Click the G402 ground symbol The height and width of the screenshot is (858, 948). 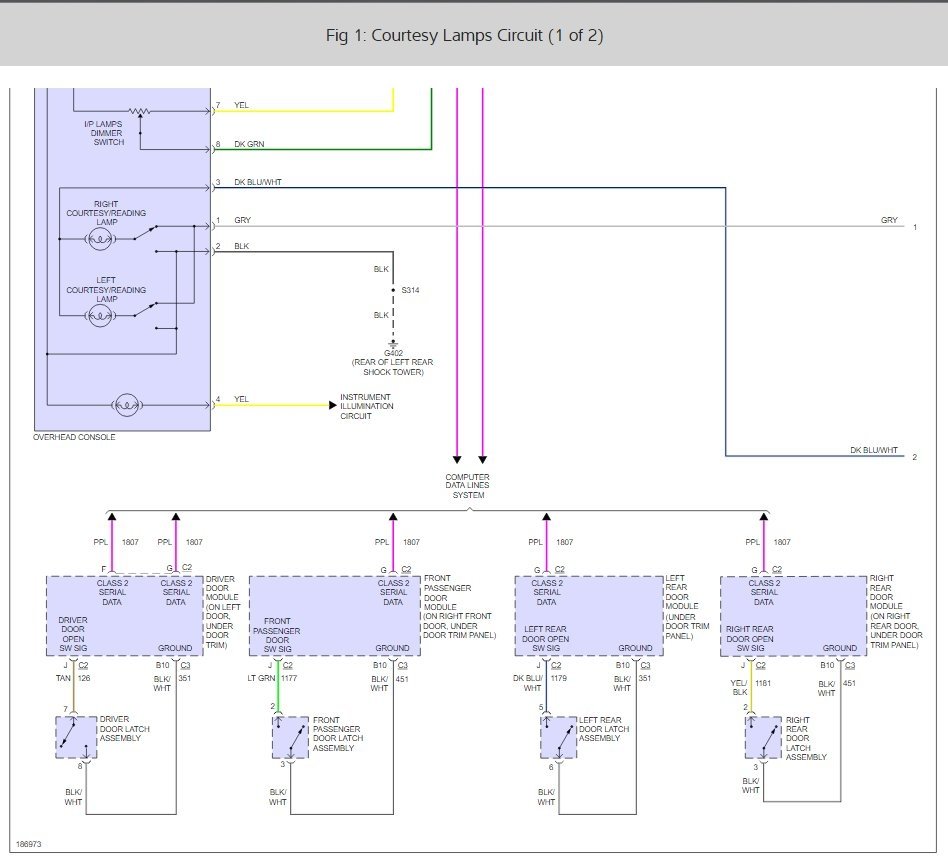coord(393,343)
